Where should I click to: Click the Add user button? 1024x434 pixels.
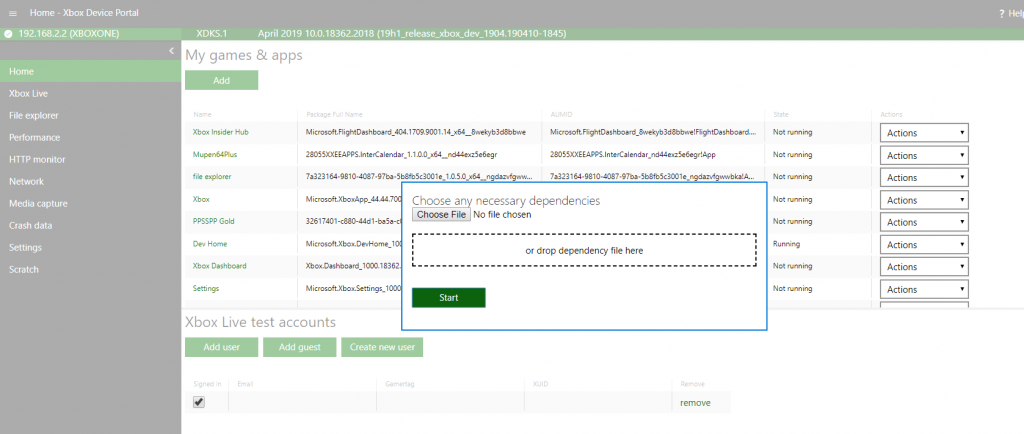click(221, 347)
